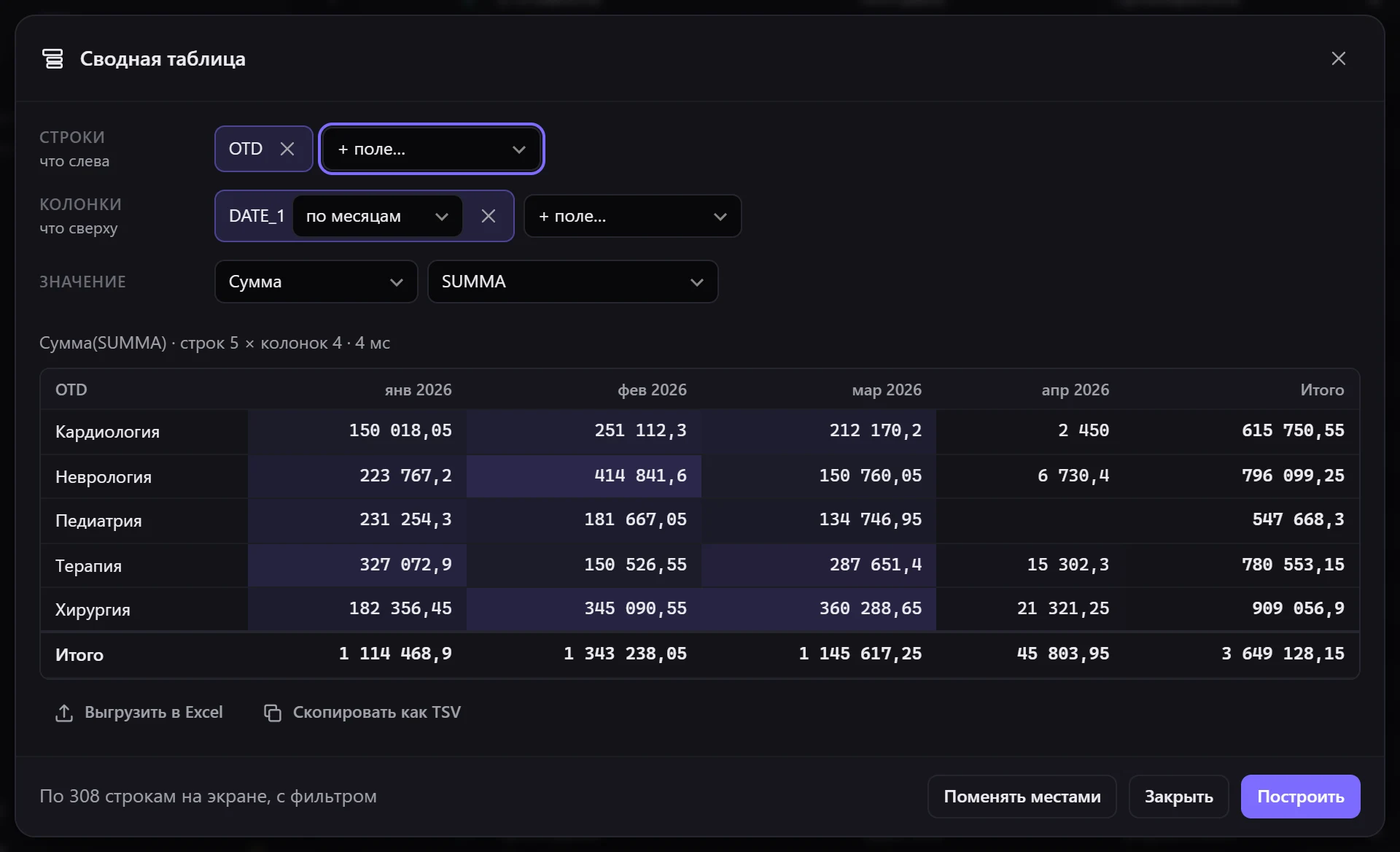Click total value 1 343 238,05
The image size is (1400, 852).
625,654
